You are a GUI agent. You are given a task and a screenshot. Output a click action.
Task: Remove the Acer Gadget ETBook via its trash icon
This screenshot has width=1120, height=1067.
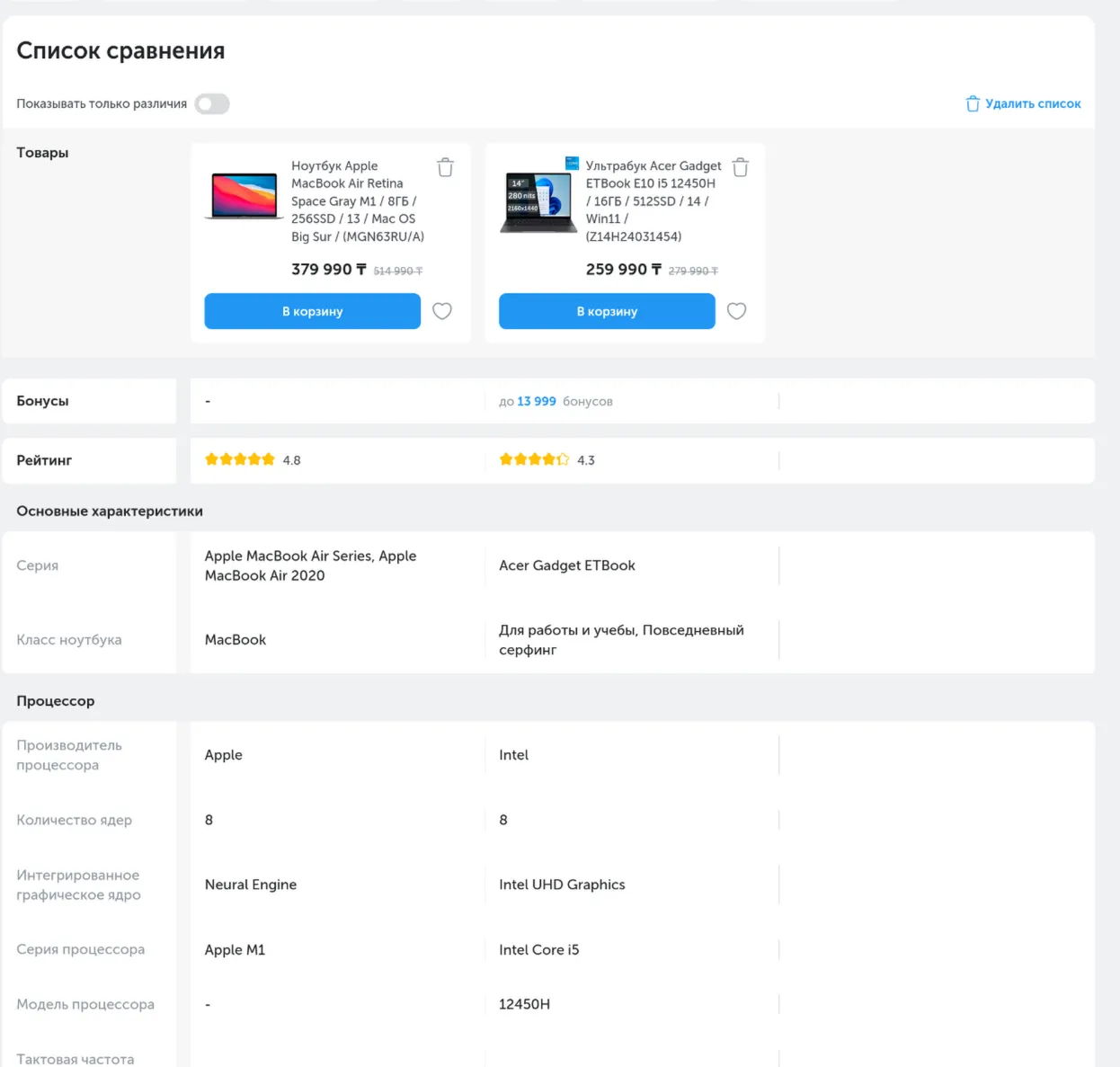(x=740, y=166)
